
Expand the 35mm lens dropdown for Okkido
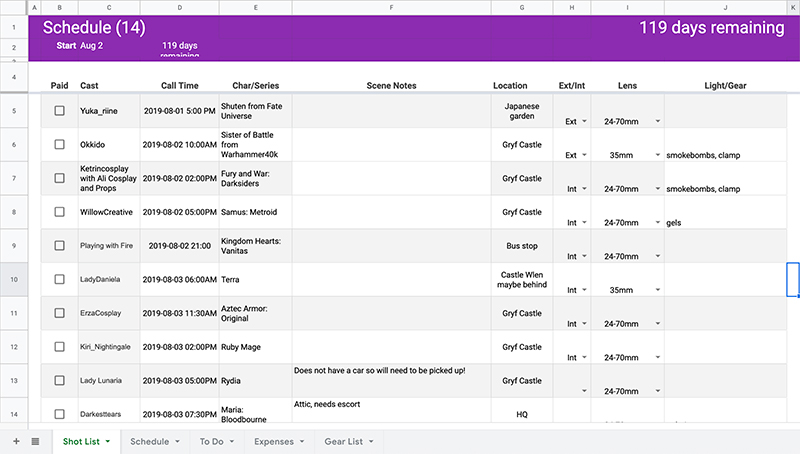pyautogui.click(x=657, y=155)
